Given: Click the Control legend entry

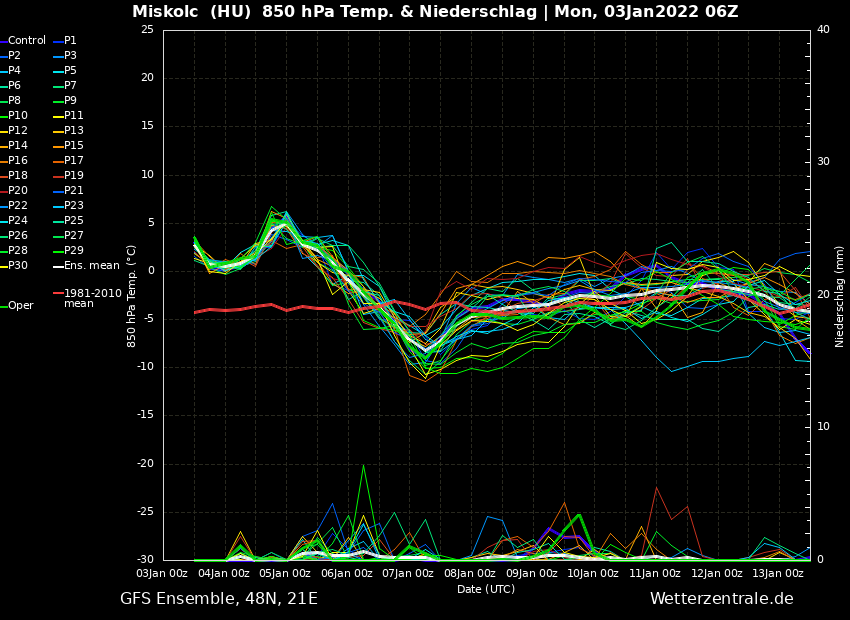Looking at the screenshot, I should pos(26,41).
